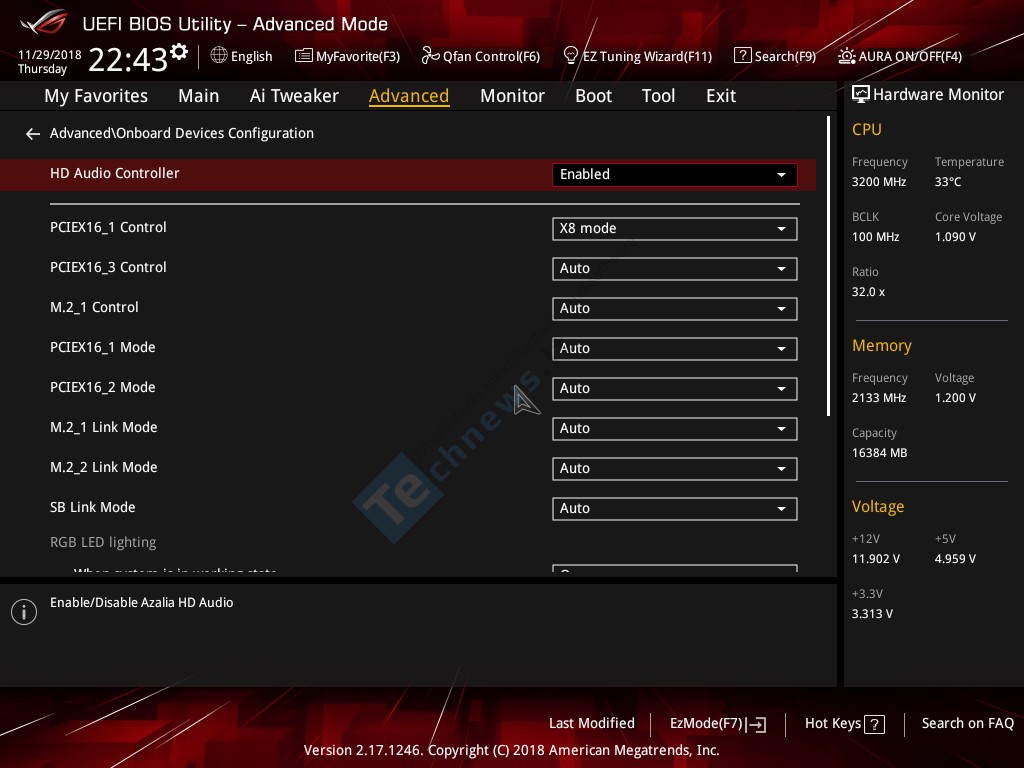This screenshot has height=768, width=1024.
Task: Open the Exit tab
Action: (x=721, y=96)
